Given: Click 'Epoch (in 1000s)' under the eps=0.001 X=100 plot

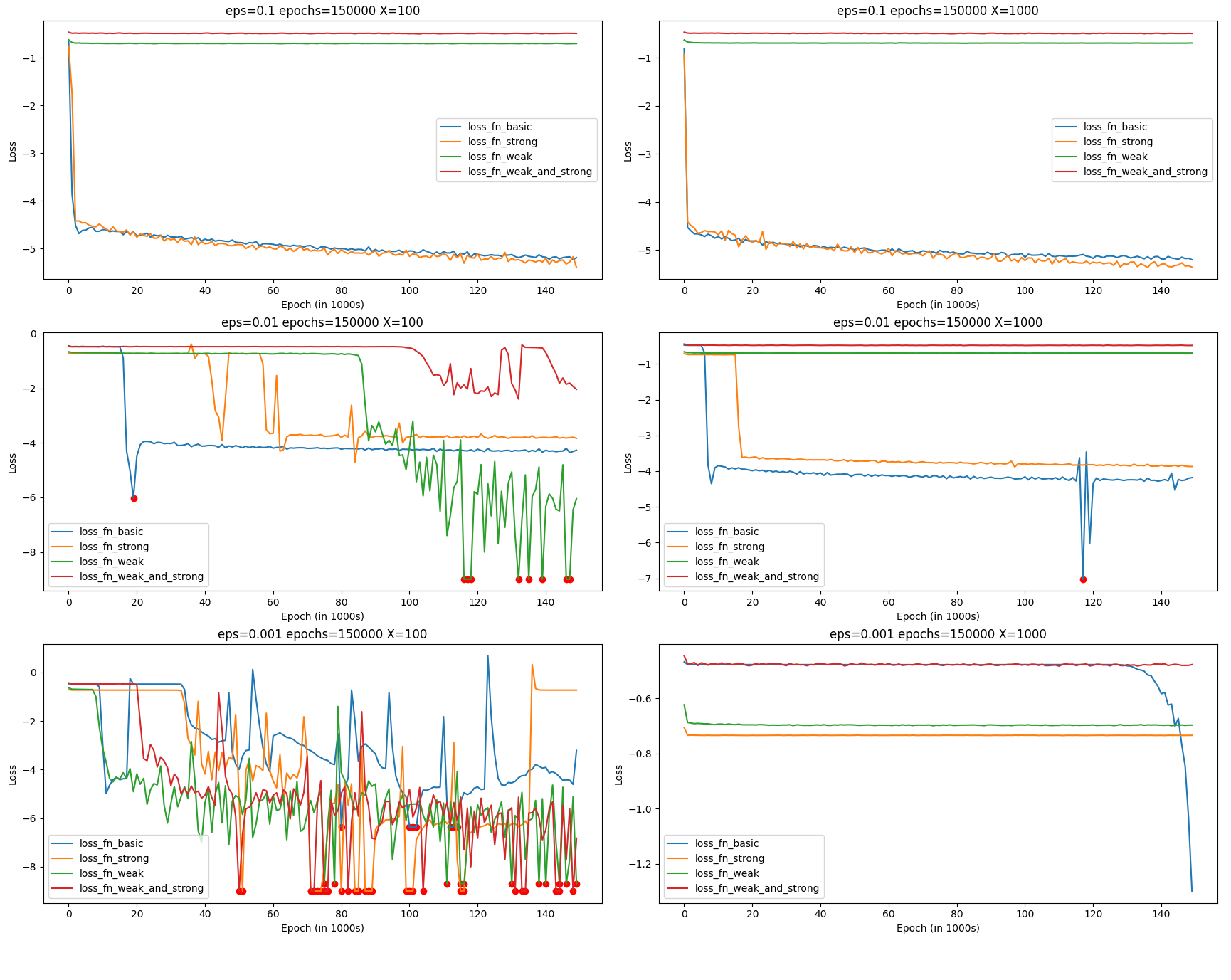Looking at the screenshot, I should pyautogui.click(x=322, y=928).
